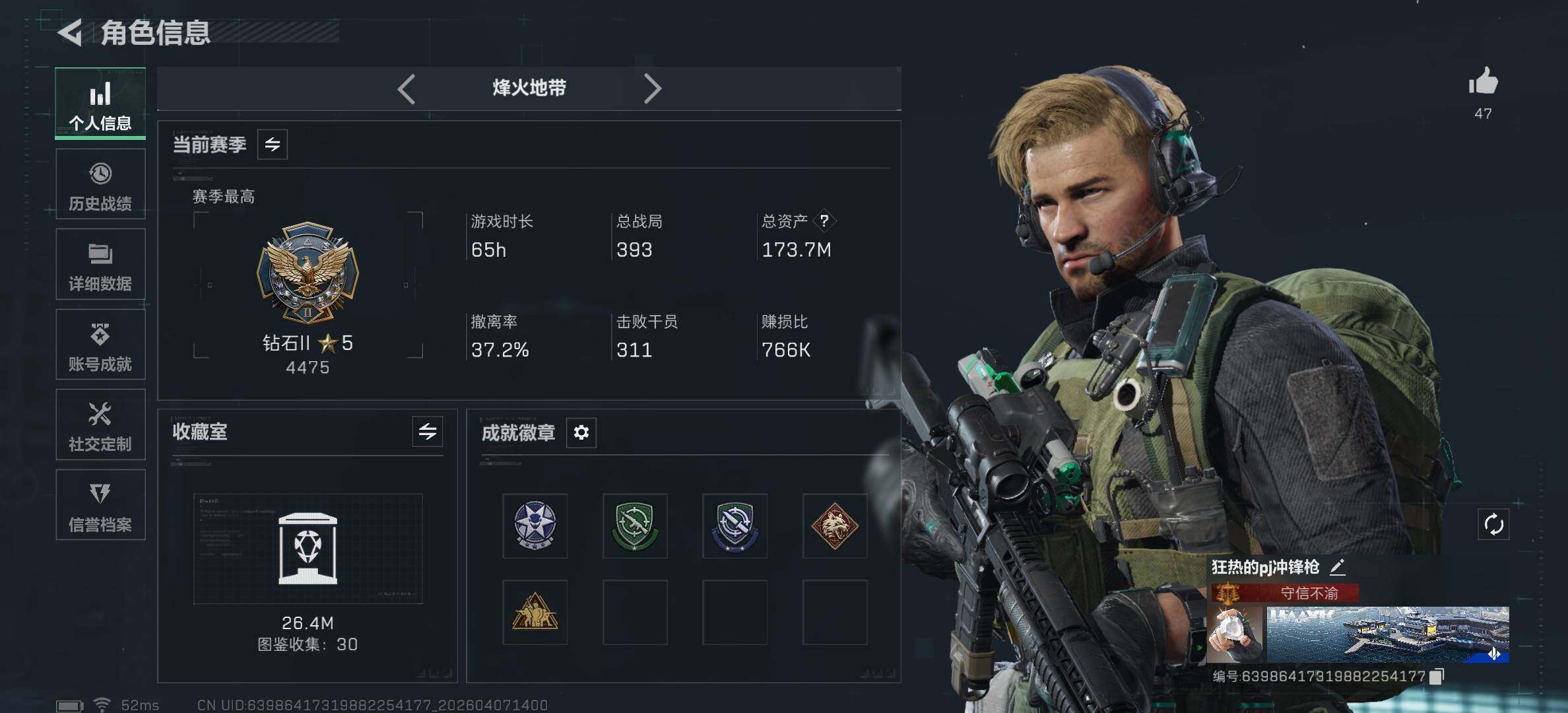
Task: Open 成就徽章 gear settings
Action: (581, 432)
